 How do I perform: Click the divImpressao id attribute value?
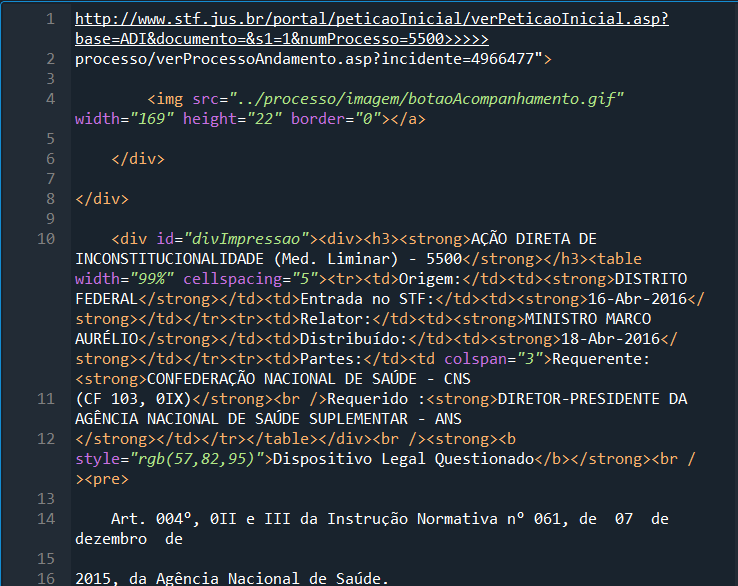247,239
